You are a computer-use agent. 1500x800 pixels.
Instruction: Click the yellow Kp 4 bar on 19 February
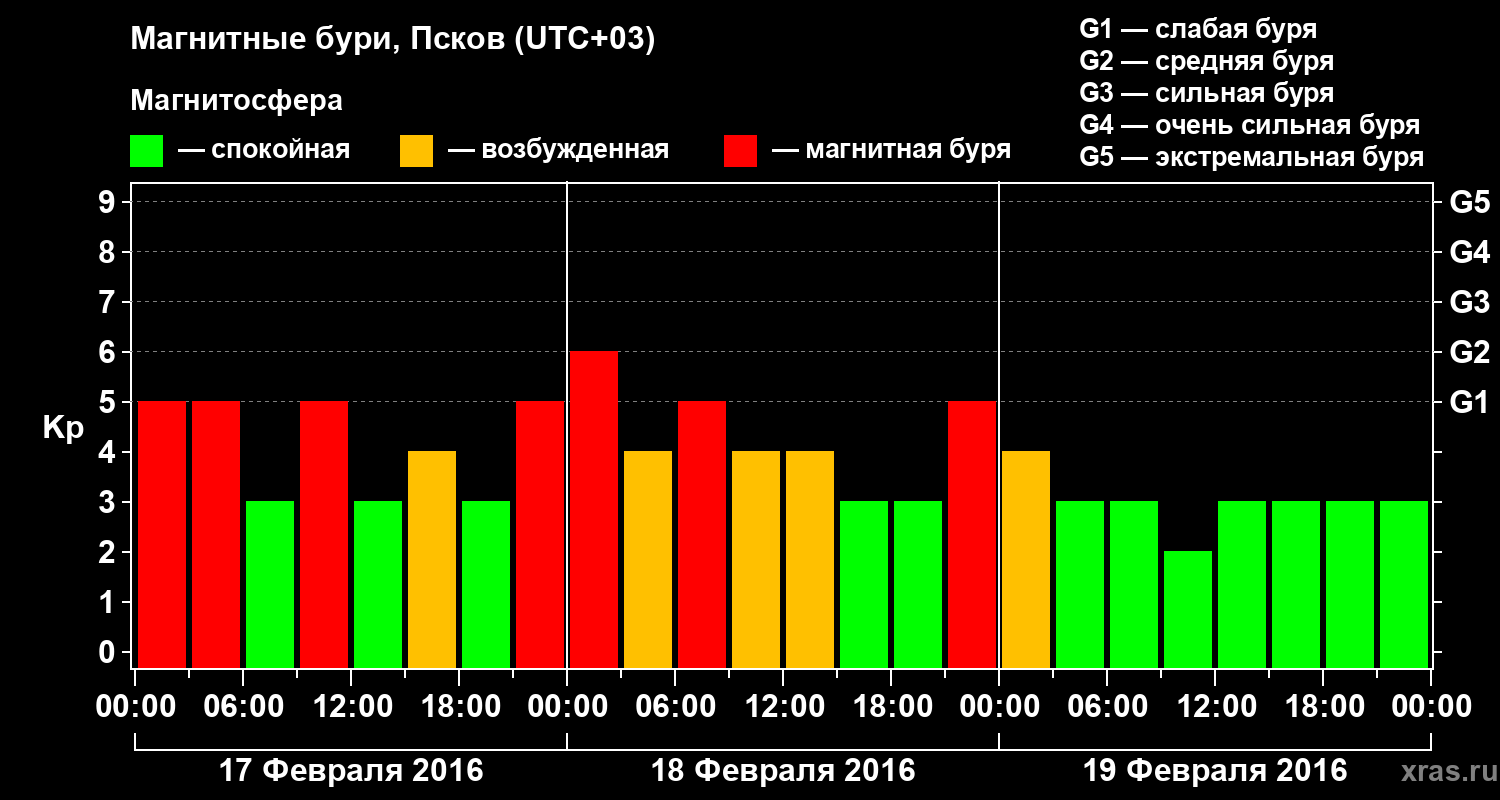pyautogui.click(x=1026, y=560)
